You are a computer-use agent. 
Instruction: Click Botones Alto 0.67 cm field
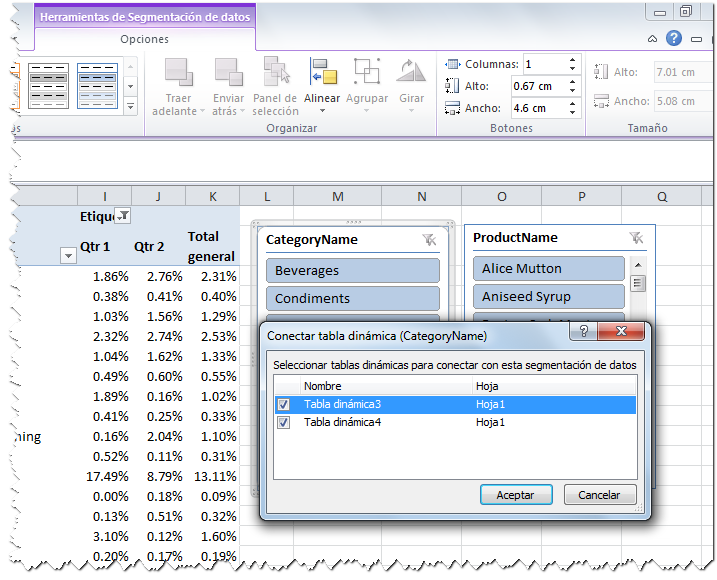(x=539, y=86)
